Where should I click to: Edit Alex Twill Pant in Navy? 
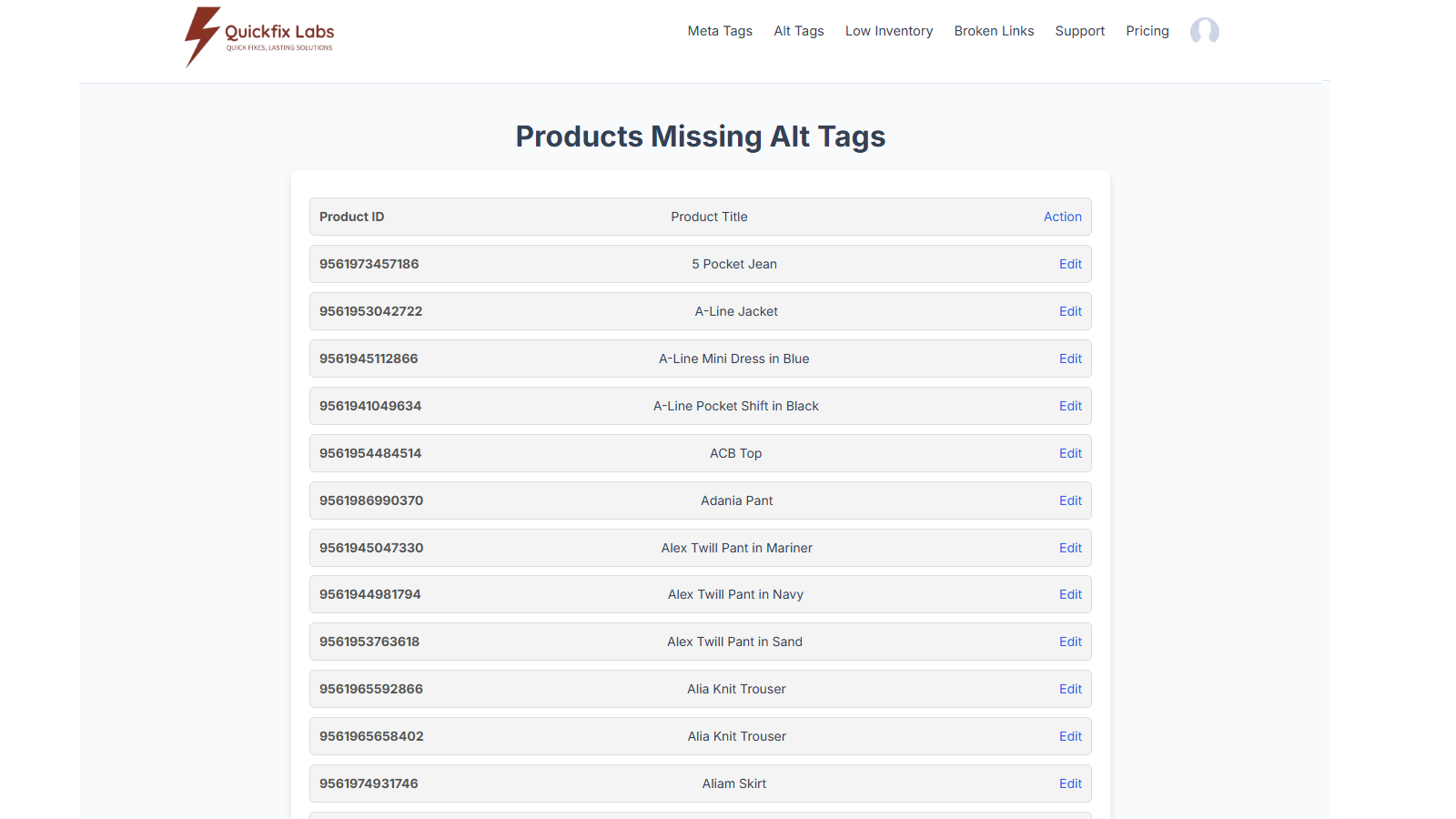pos(1070,594)
